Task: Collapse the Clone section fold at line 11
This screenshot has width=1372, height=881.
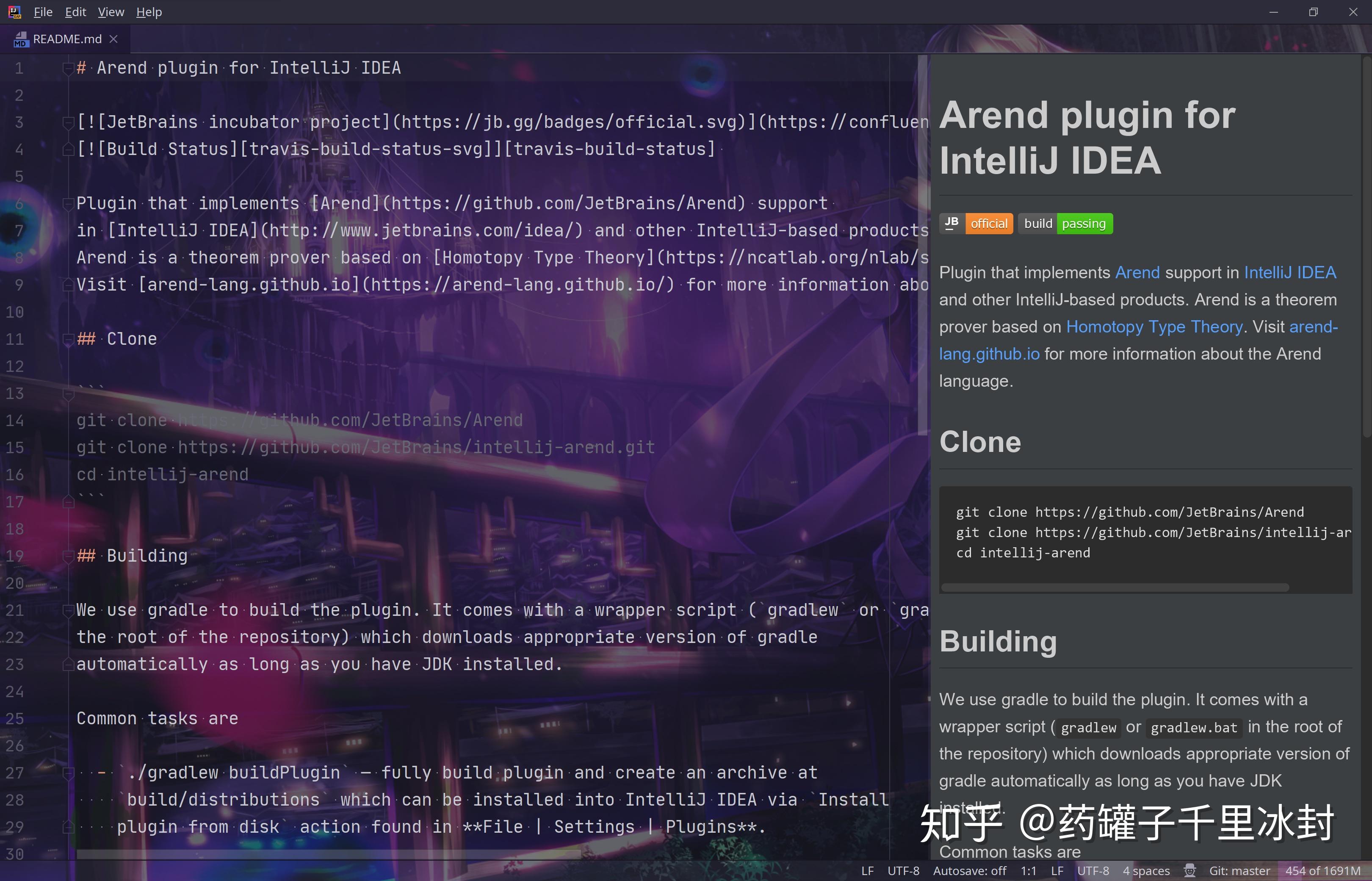Action: pyautogui.click(x=68, y=339)
